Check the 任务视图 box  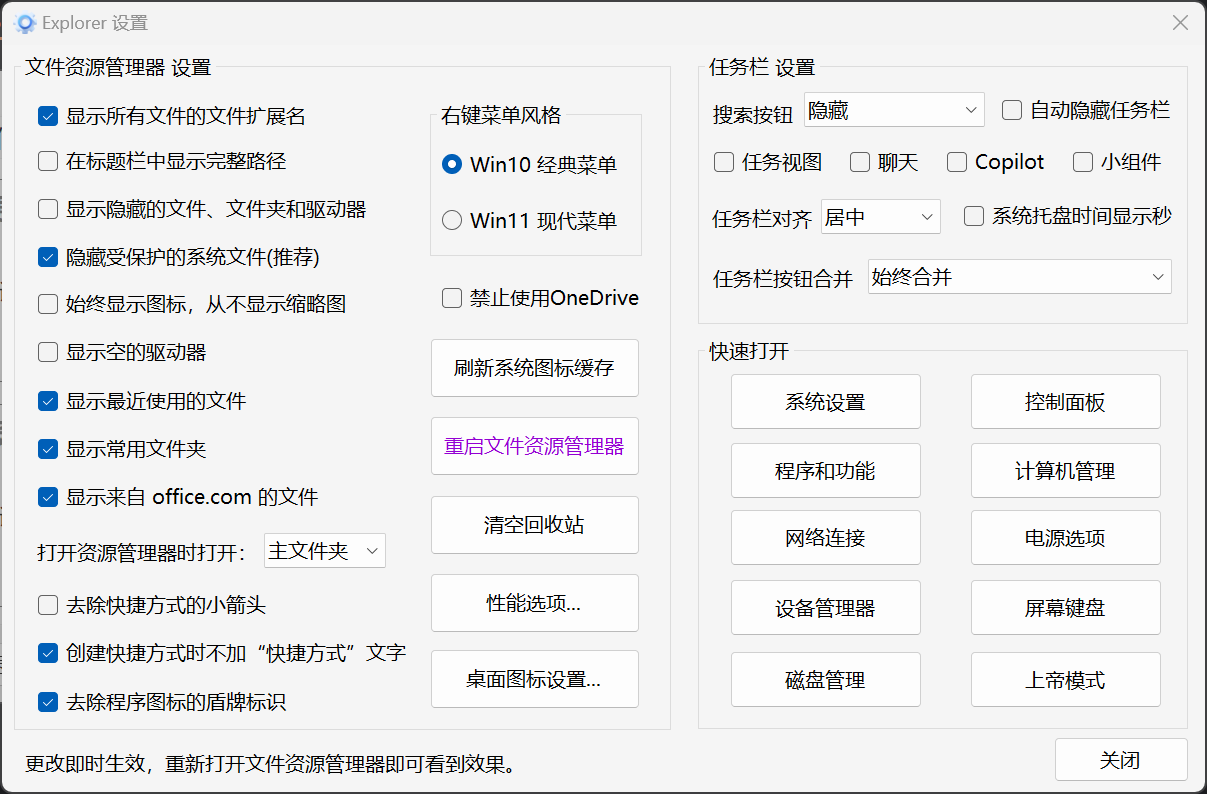pyautogui.click(x=724, y=162)
